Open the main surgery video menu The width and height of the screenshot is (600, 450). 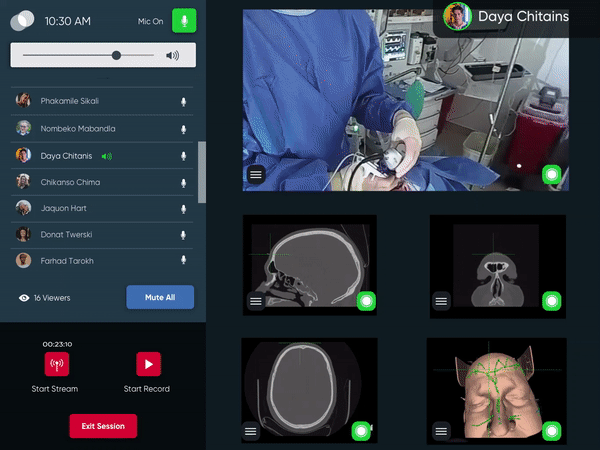point(256,175)
